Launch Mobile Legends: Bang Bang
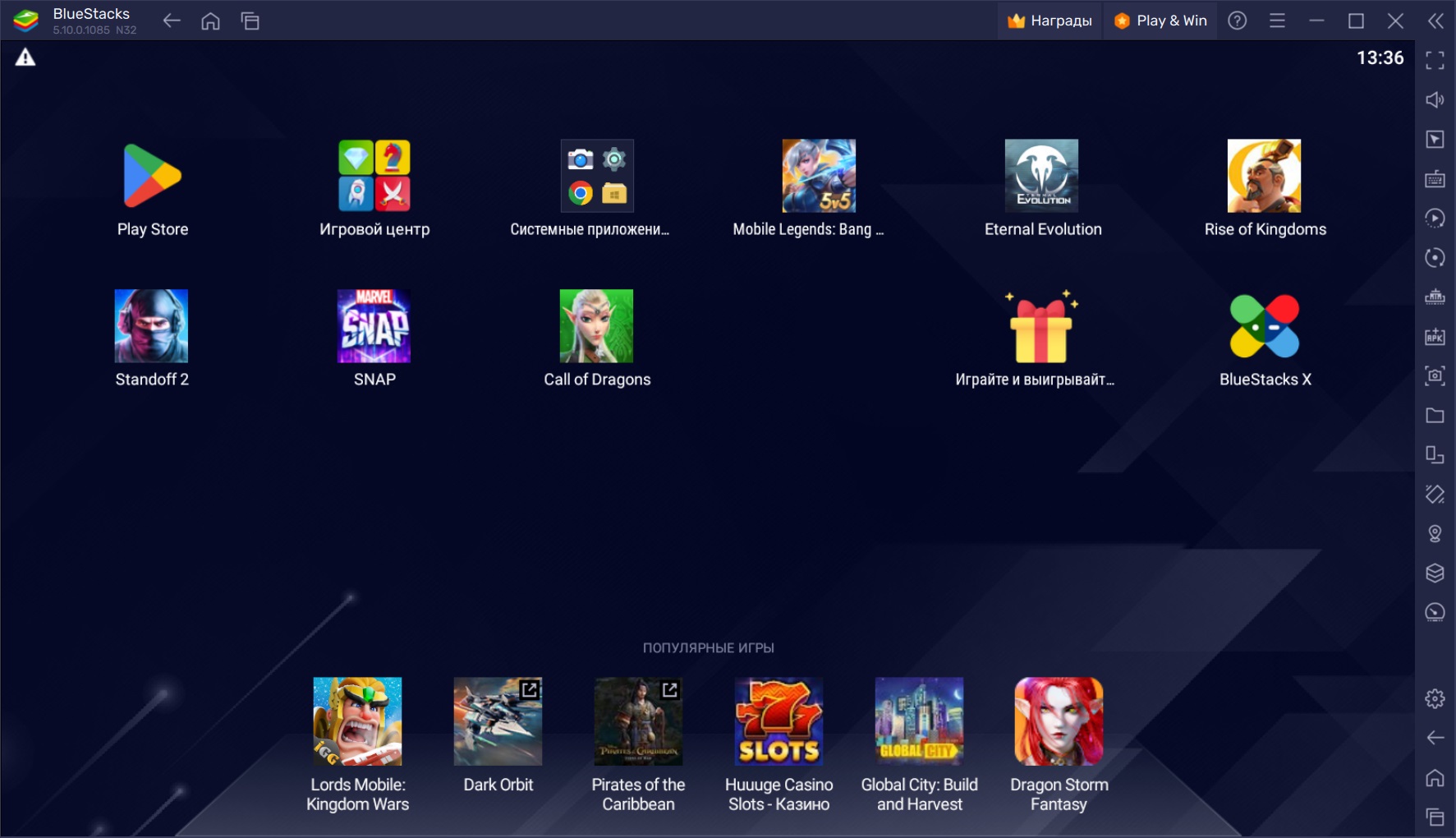 tap(819, 176)
